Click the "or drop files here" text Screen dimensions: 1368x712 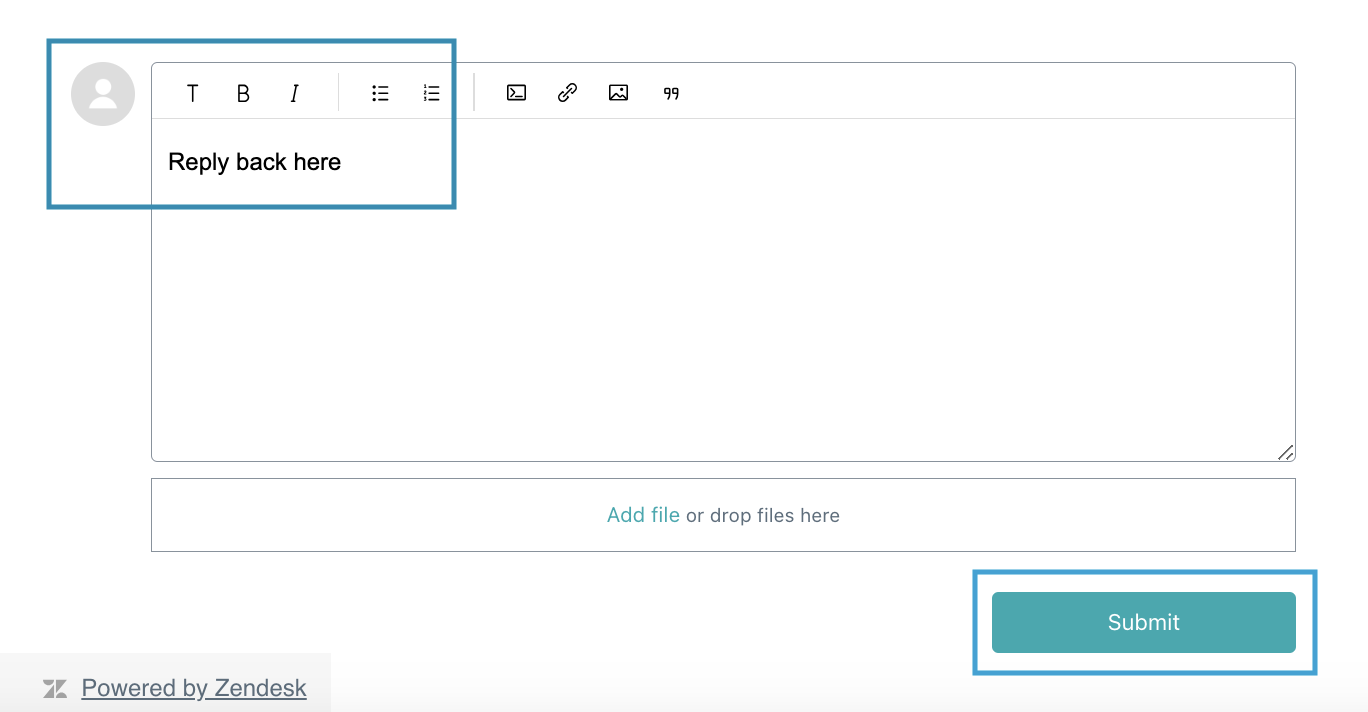coord(762,516)
